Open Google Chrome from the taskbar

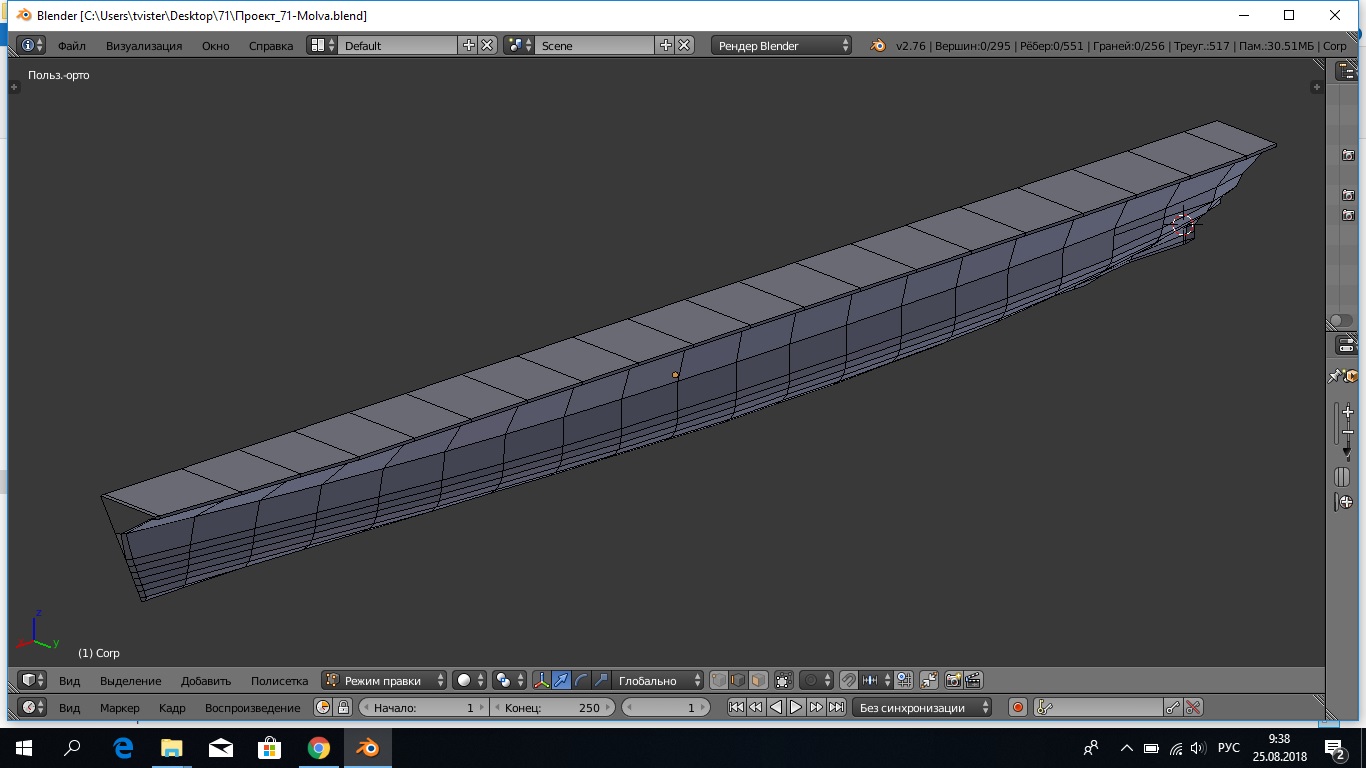[x=319, y=748]
